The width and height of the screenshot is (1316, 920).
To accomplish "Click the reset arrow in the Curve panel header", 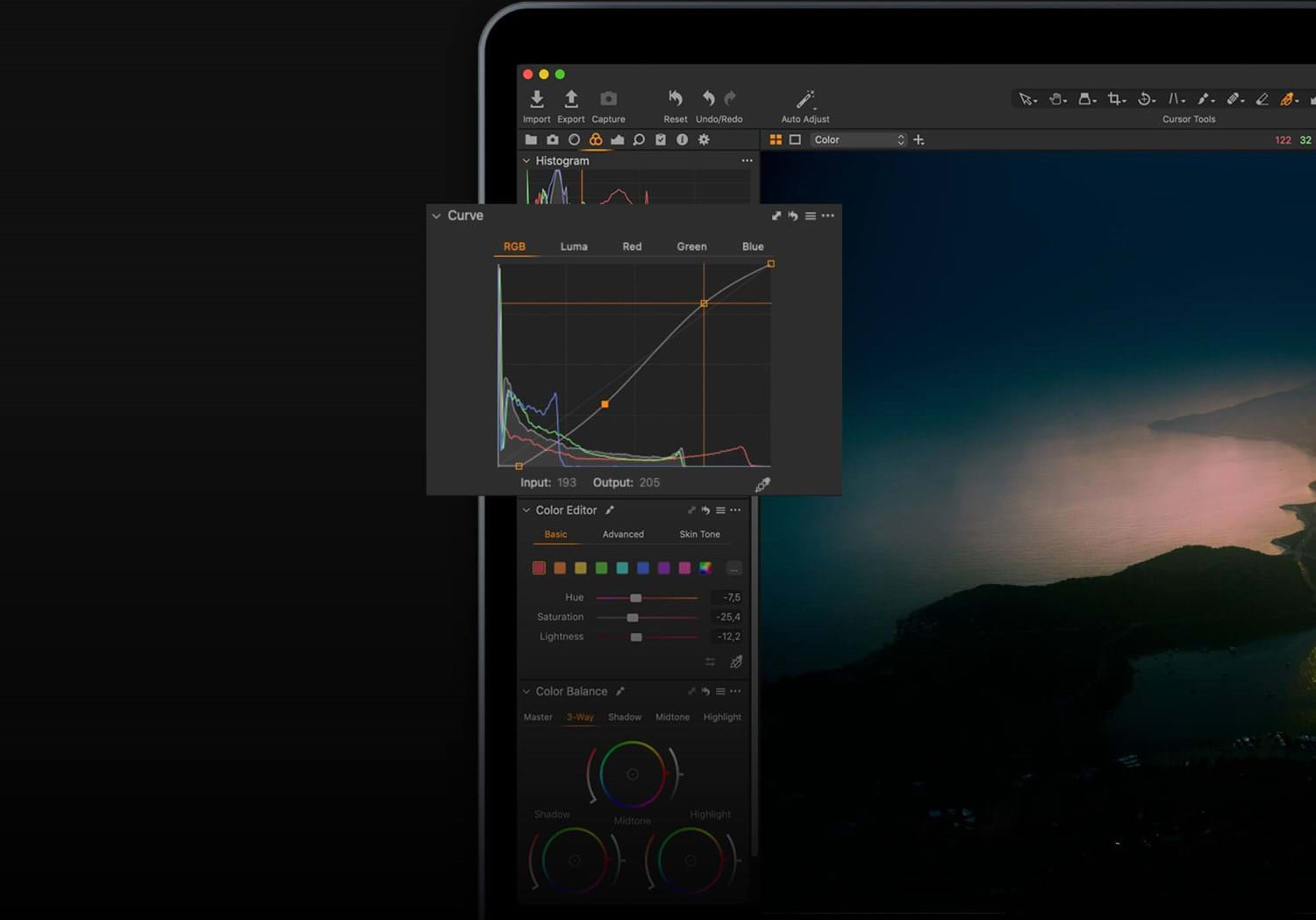I will [793, 216].
